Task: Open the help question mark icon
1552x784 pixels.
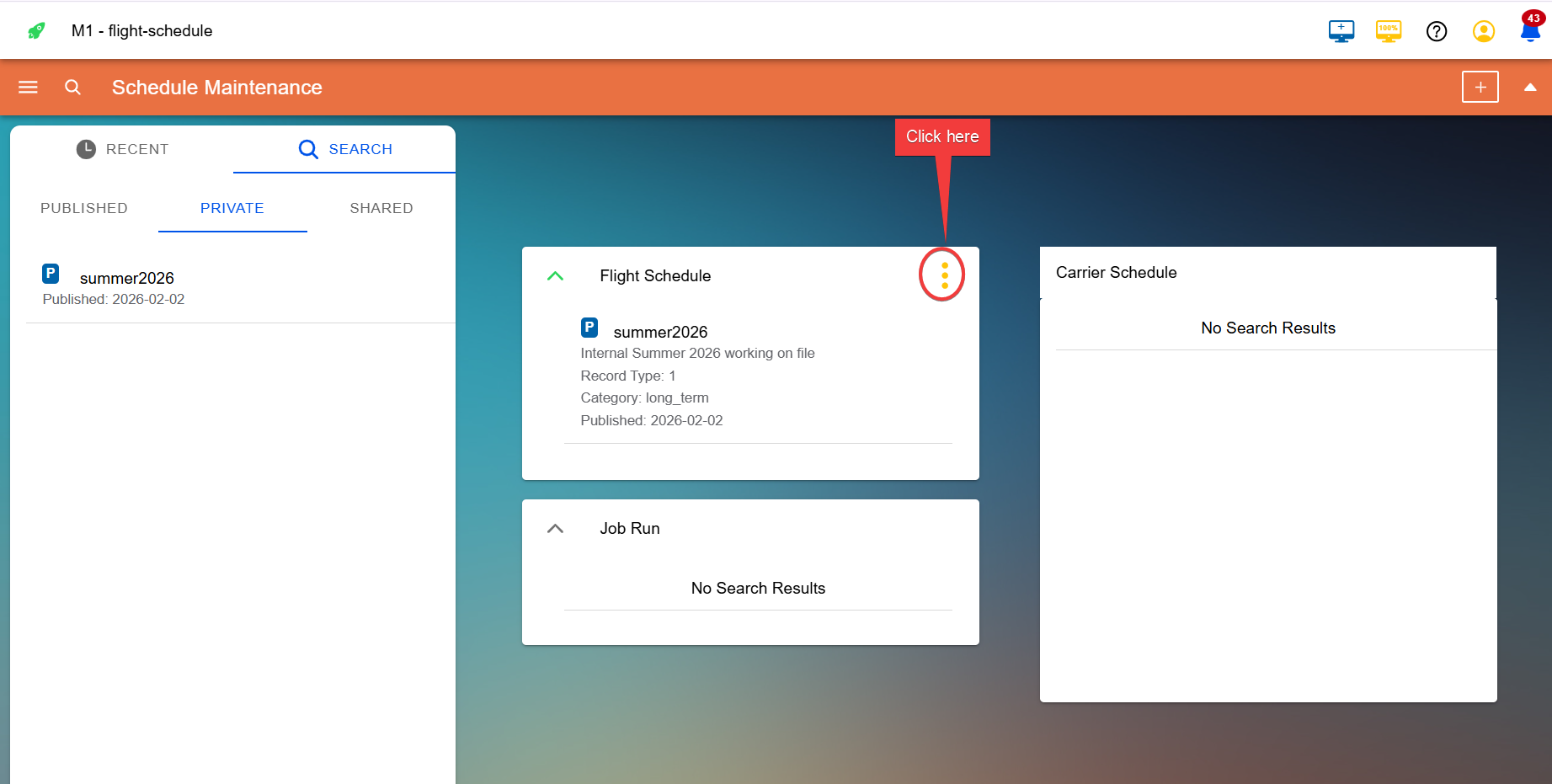Action: tap(1437, 31)
